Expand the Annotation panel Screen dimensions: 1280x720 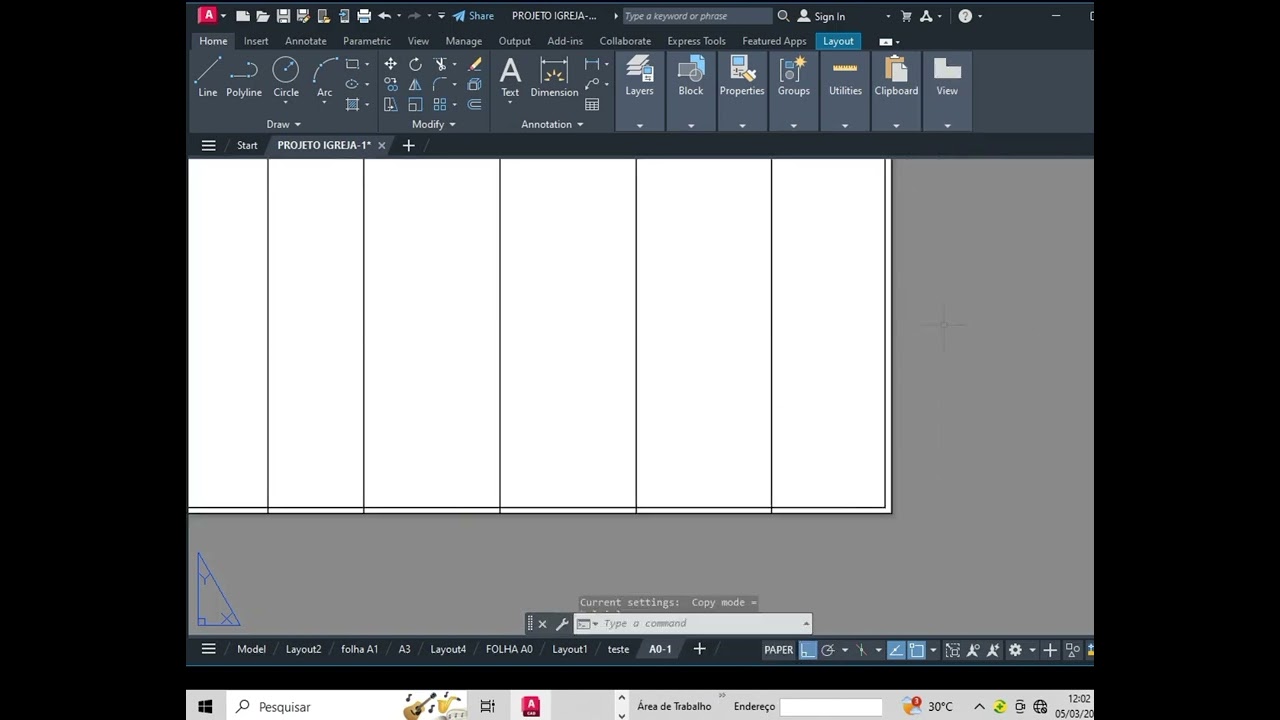[x=553, y=124]
